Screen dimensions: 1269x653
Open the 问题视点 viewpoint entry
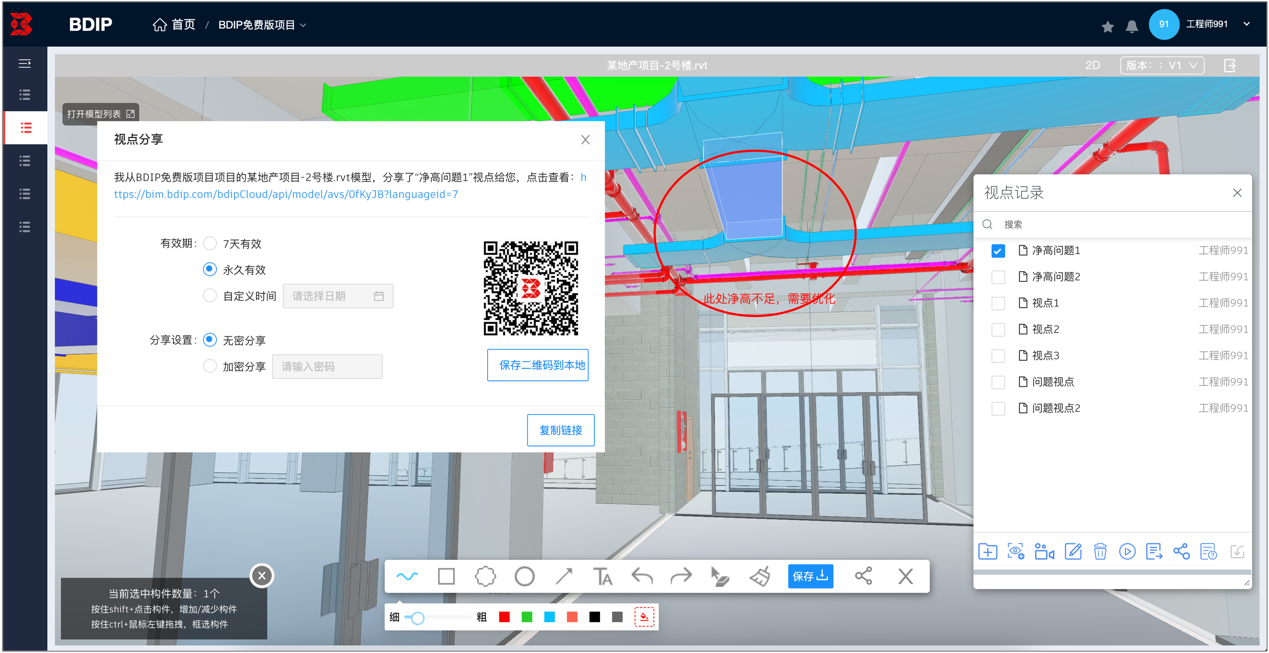[1053, 382]
